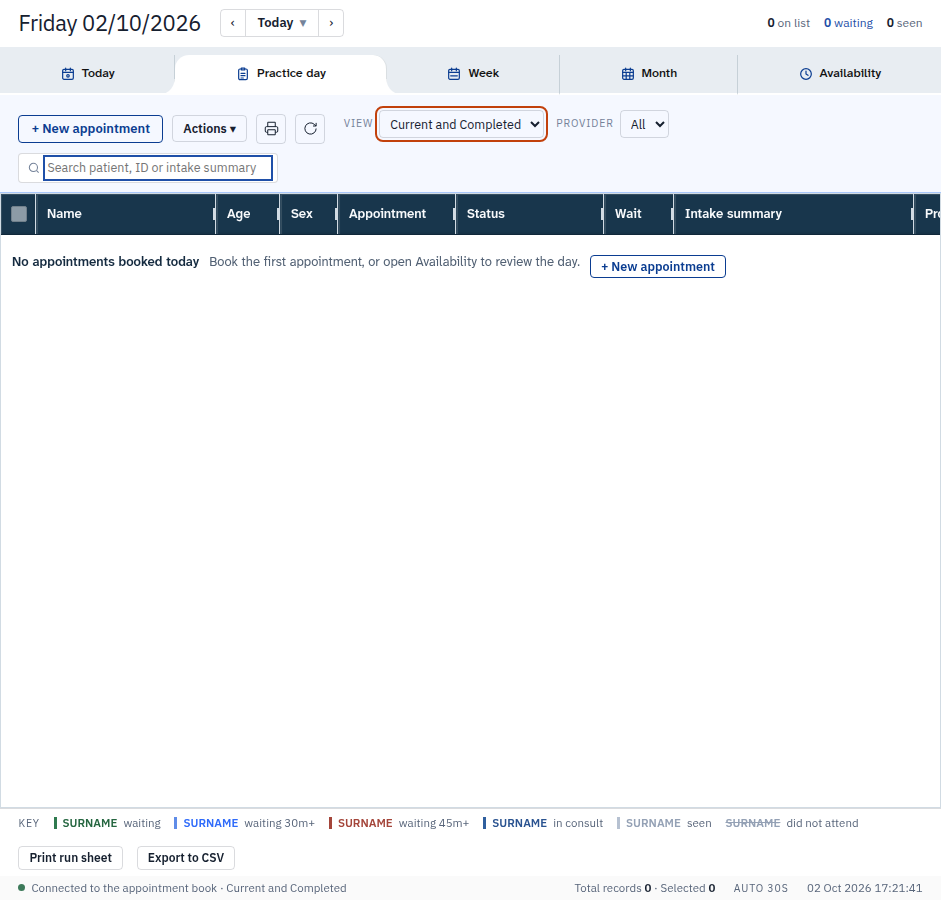This screenshot has height=900, width=941.
Task: Open the Month tab
Action: tap(649, 73)
